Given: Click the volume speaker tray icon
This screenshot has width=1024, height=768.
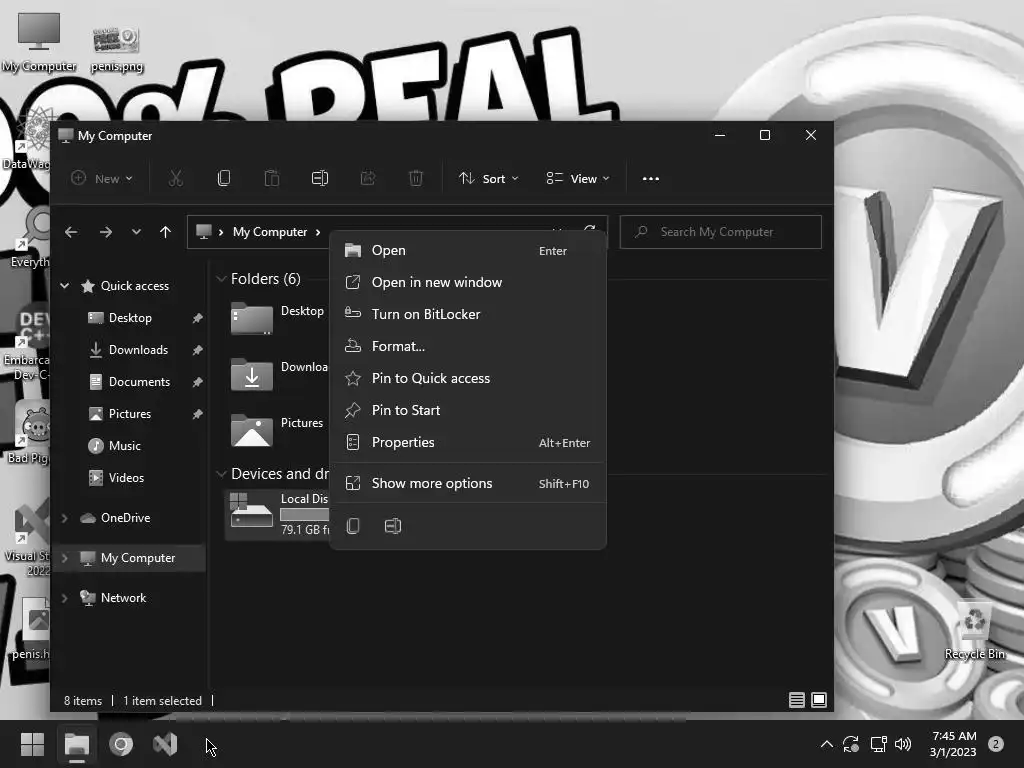Looking at the screenshot, I should pyautogui.click(x=903, y=744).
